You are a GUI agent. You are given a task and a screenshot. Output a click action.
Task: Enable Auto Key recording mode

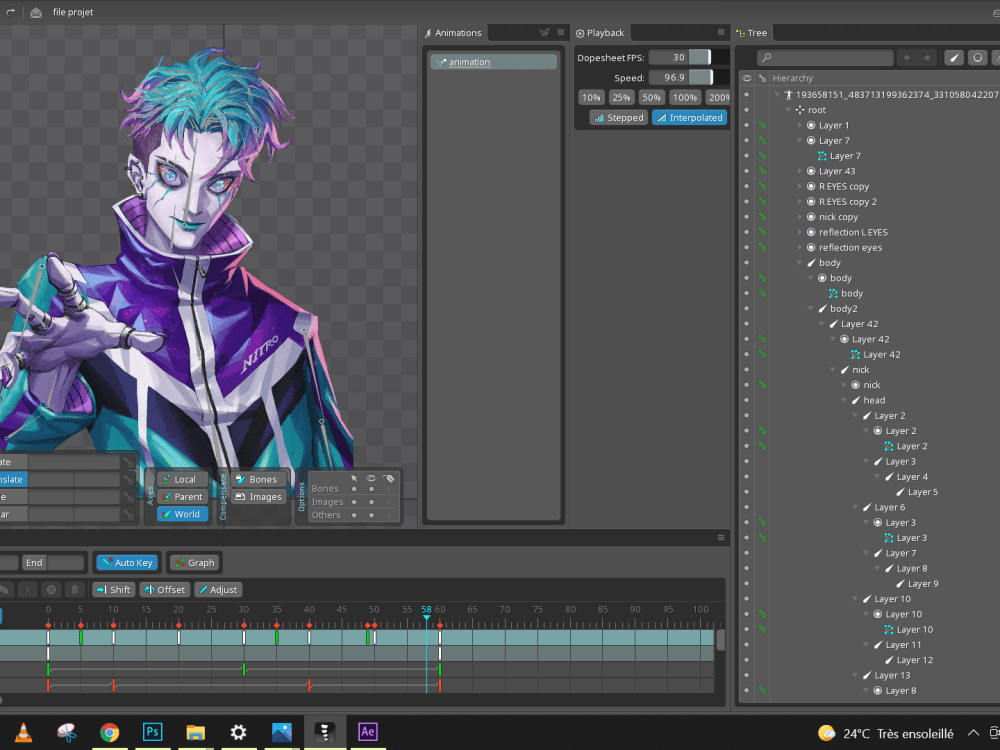coord(126,562)
